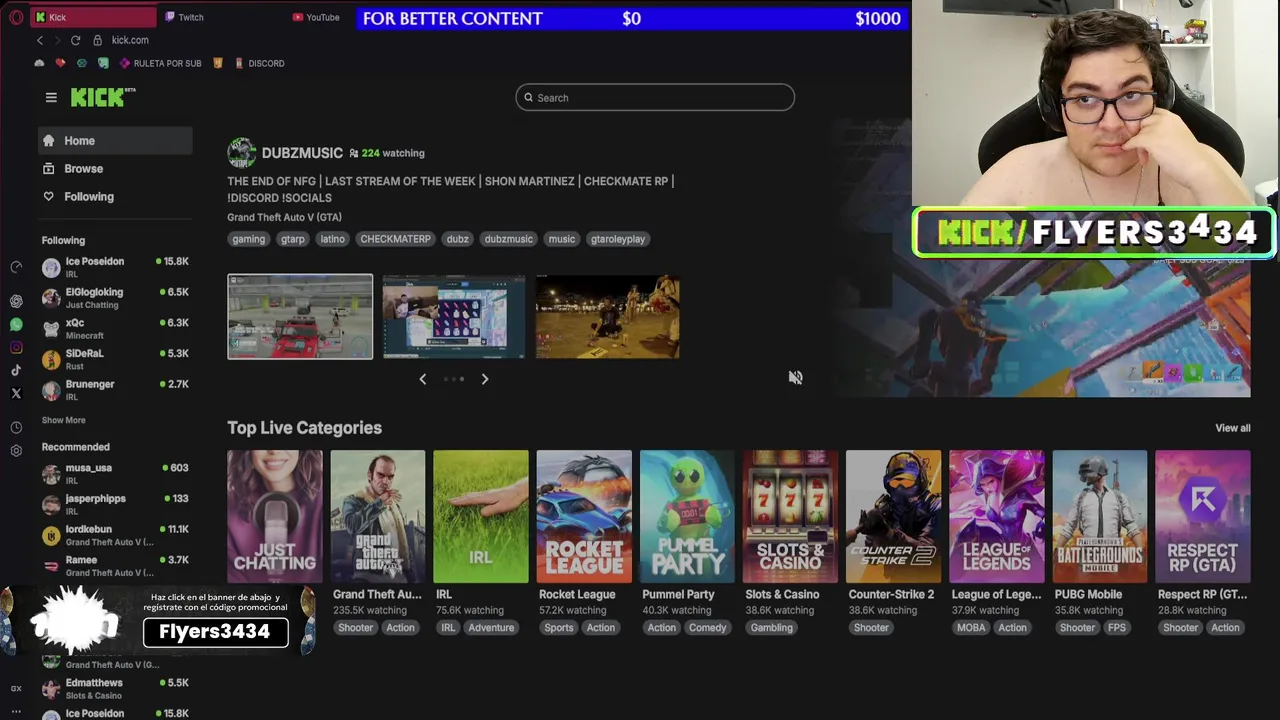Click MOBA tag under League of Legends
Screen dimensions: 1280x720
point(971,628)
